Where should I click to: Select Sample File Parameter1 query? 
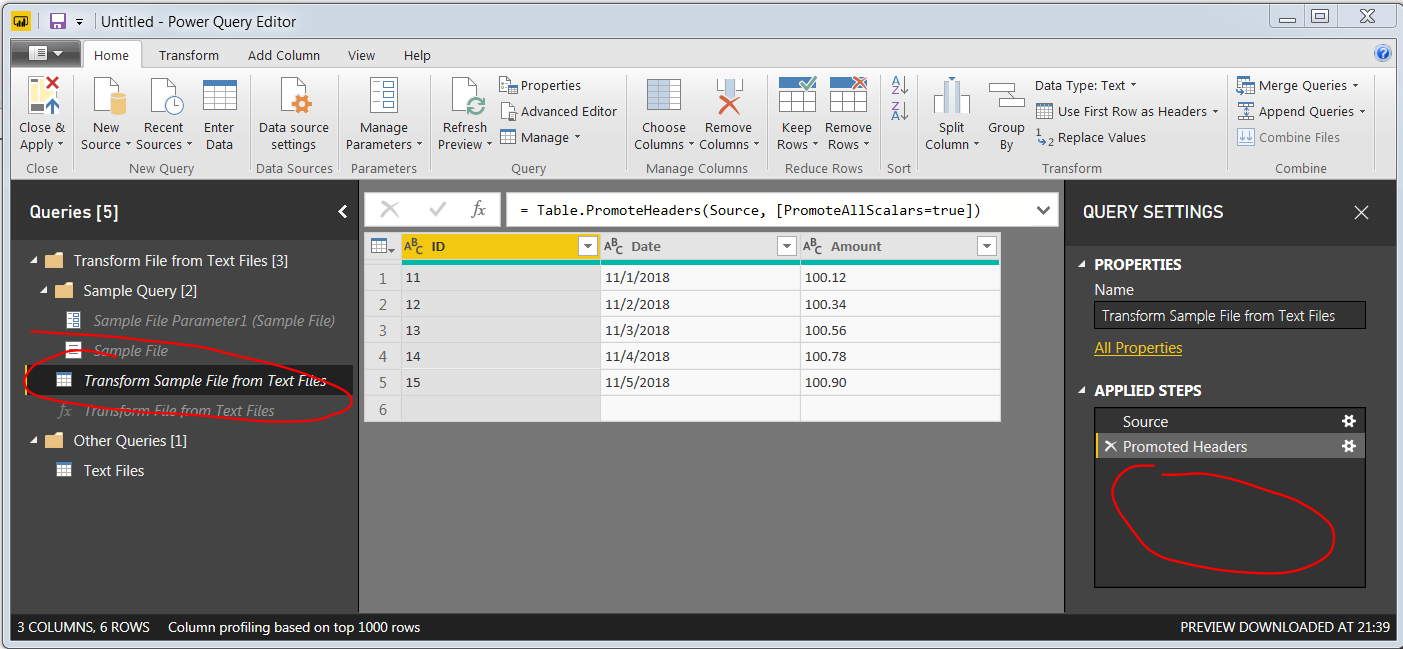click(213, 321)
